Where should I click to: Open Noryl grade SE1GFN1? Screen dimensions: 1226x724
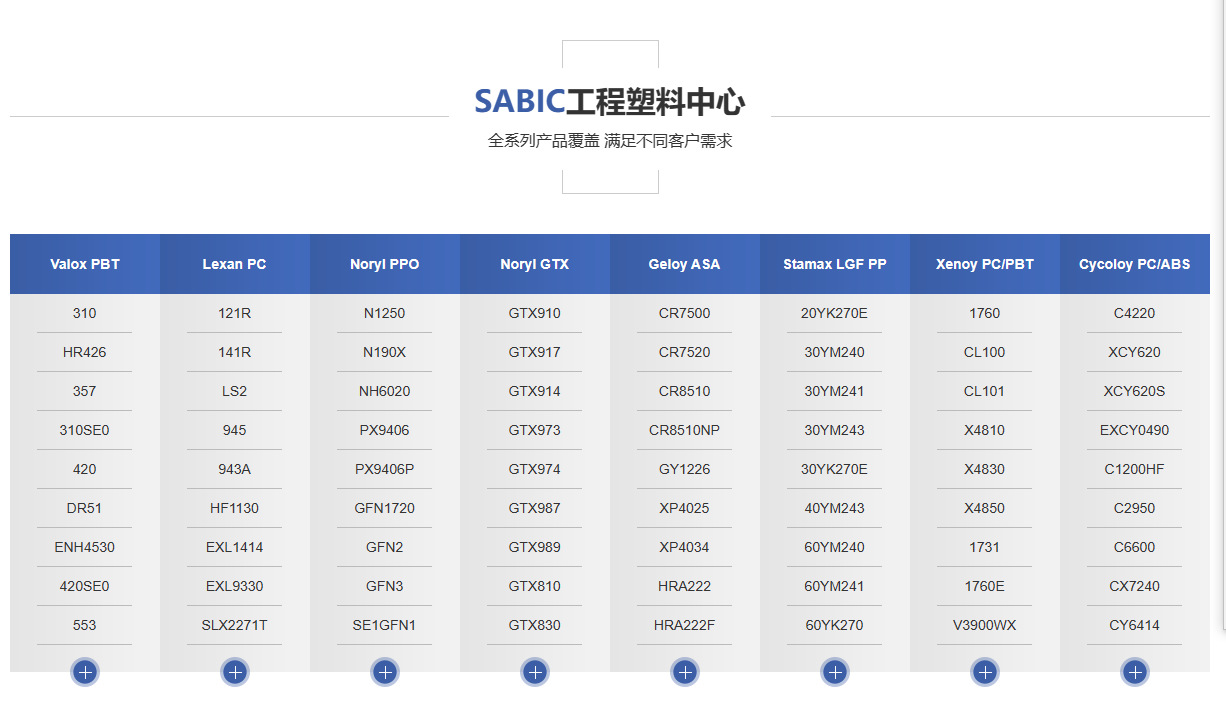pos(385,625)
